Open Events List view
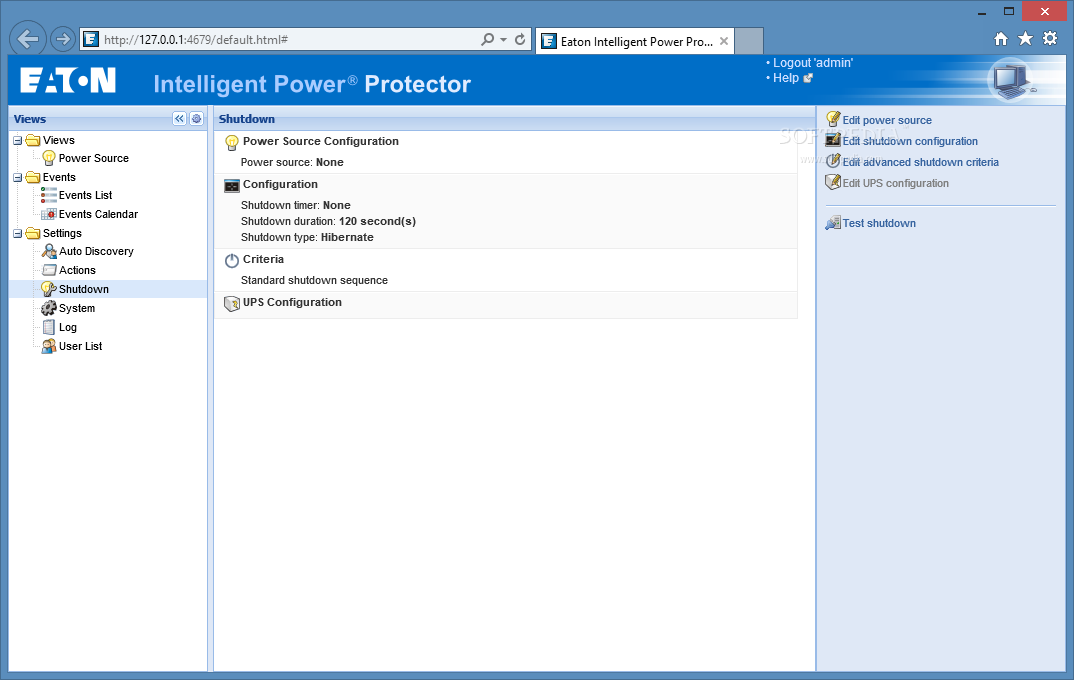The width and height of the screenshot is (1074, 680). click(x=86, y=195)
